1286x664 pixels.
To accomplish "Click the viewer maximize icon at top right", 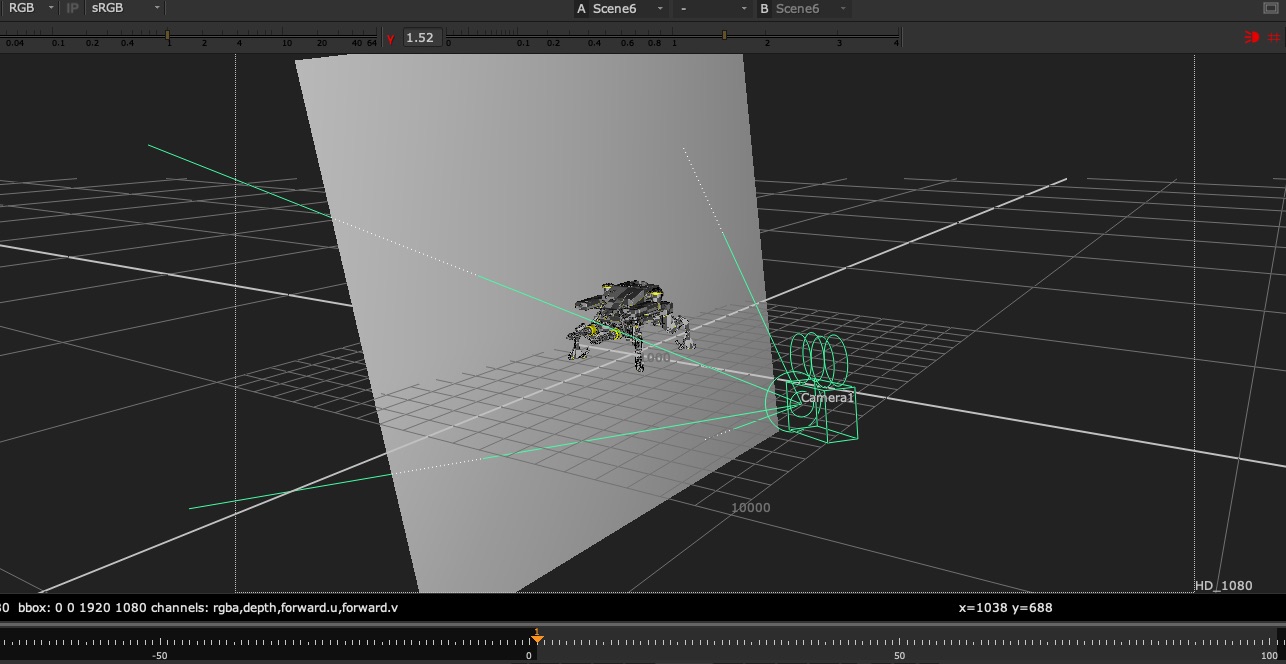I will pos(1272,8).
